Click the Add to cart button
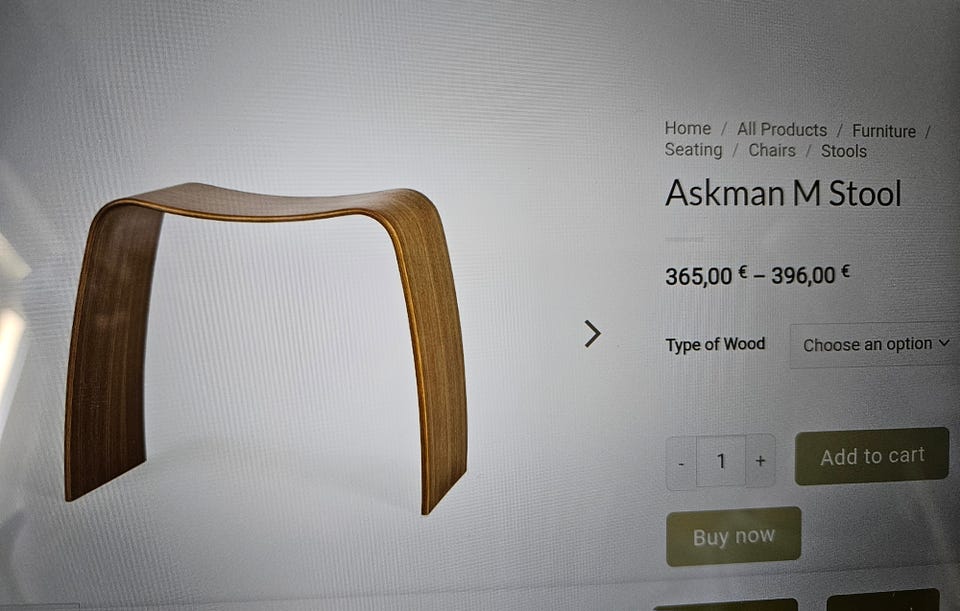This screenshot has width=960, height=611. 872,456
